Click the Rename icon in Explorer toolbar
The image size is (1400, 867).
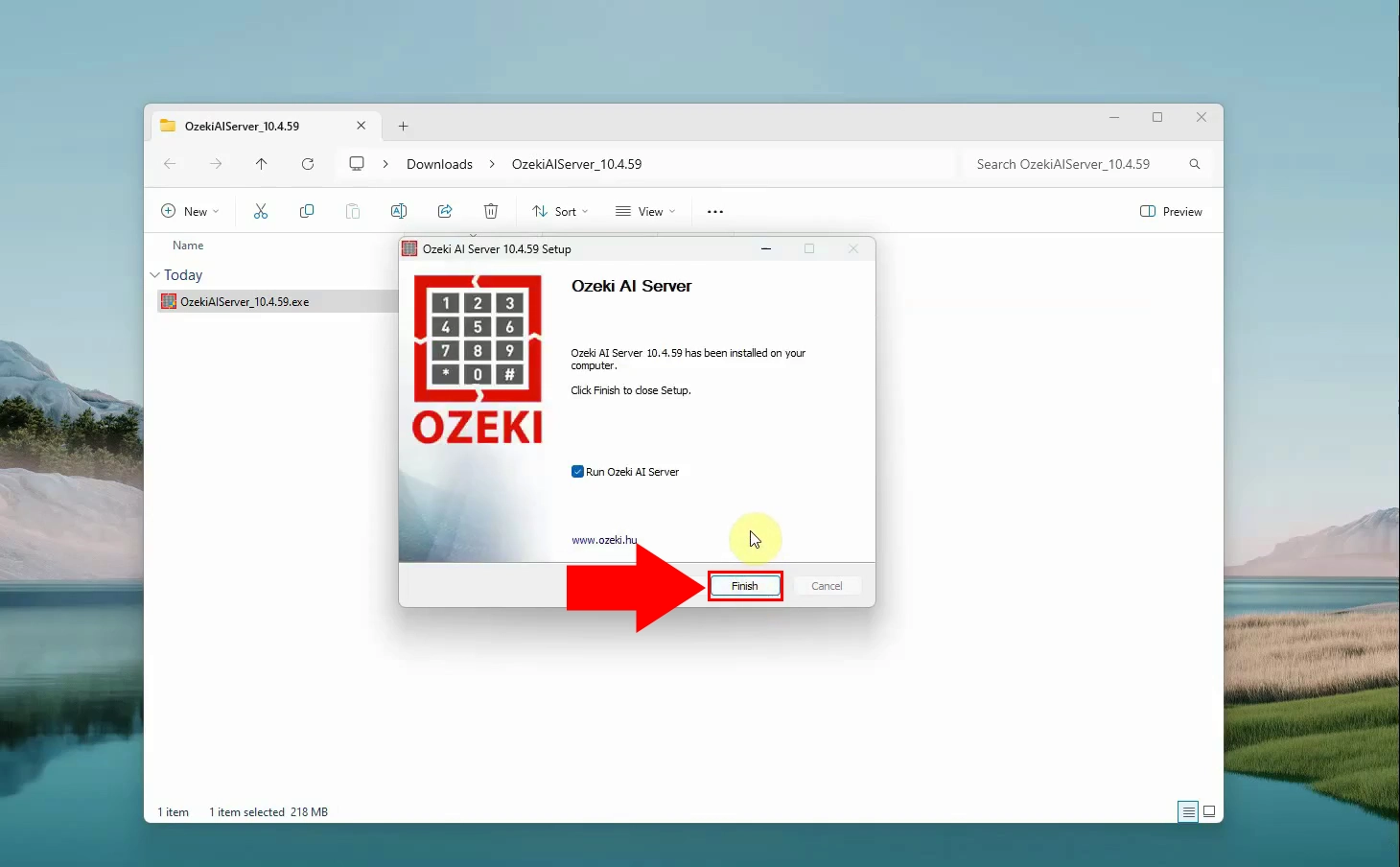tap(399, 211)
